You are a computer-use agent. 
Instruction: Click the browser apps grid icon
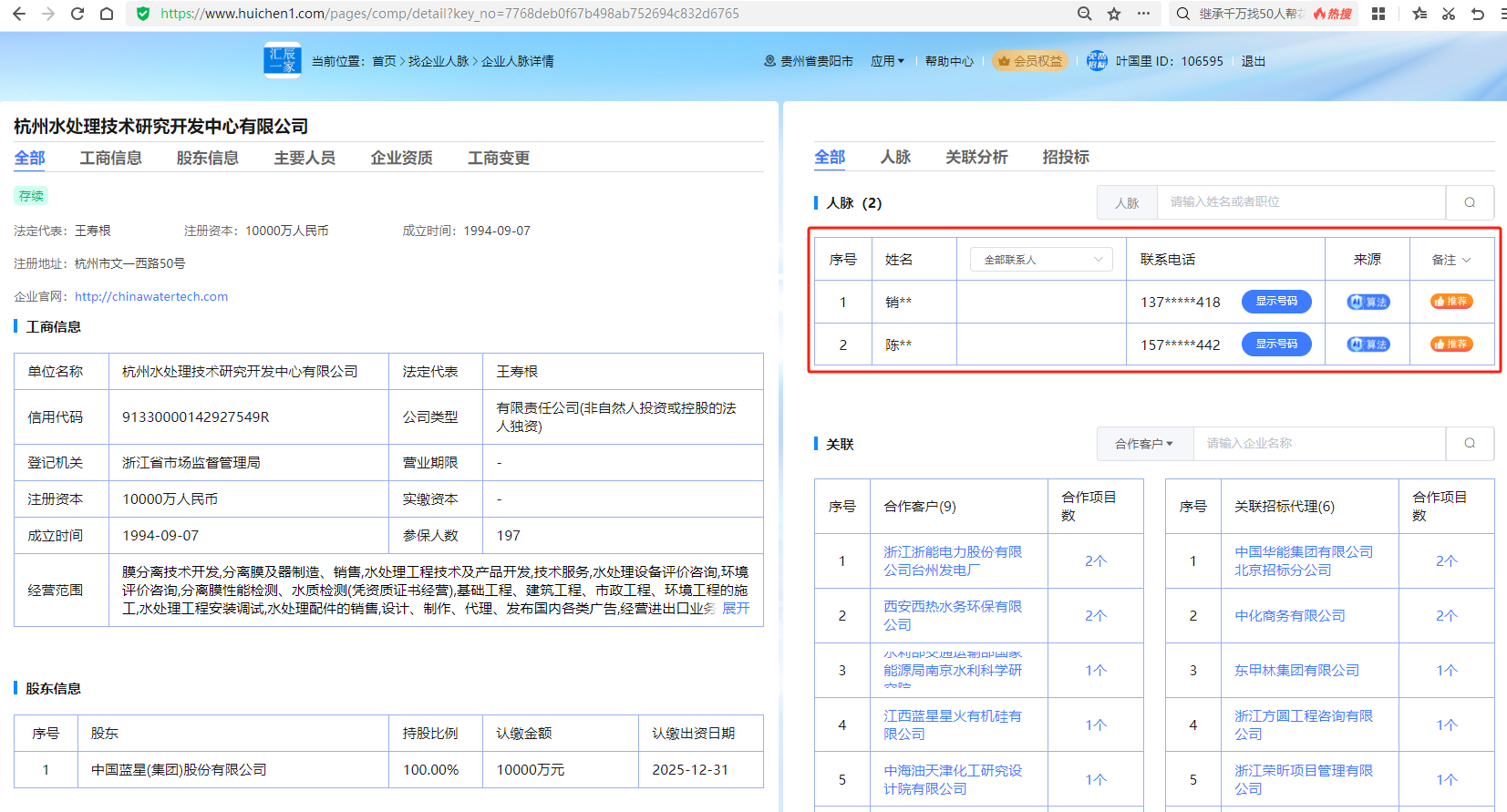(1378, 14)
